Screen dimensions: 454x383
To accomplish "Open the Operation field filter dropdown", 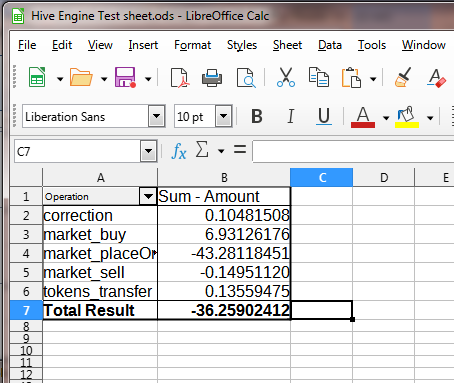I will pyautogui.click(x=148, y=196).
